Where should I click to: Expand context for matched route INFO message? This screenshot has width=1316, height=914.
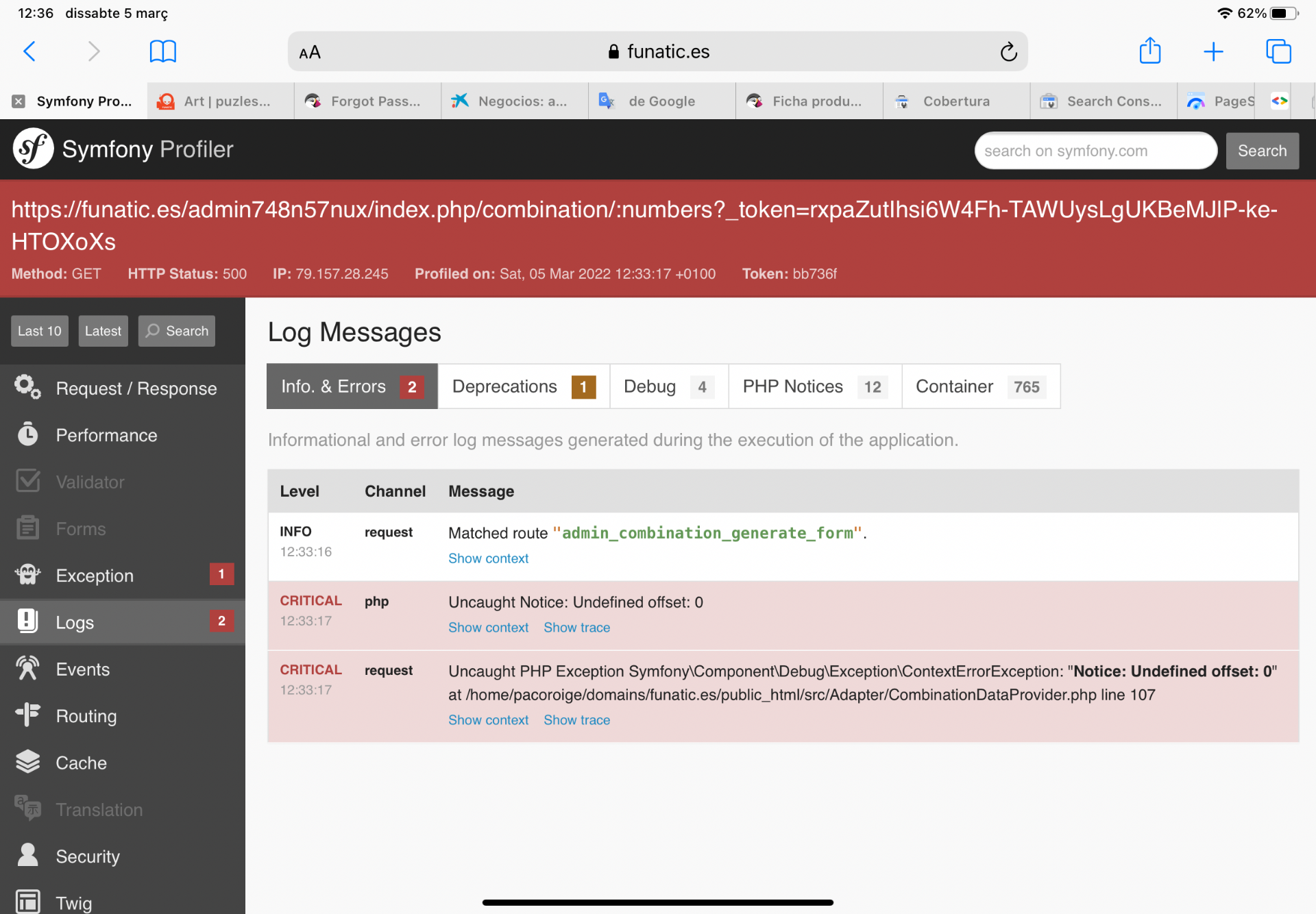[488, 558]
